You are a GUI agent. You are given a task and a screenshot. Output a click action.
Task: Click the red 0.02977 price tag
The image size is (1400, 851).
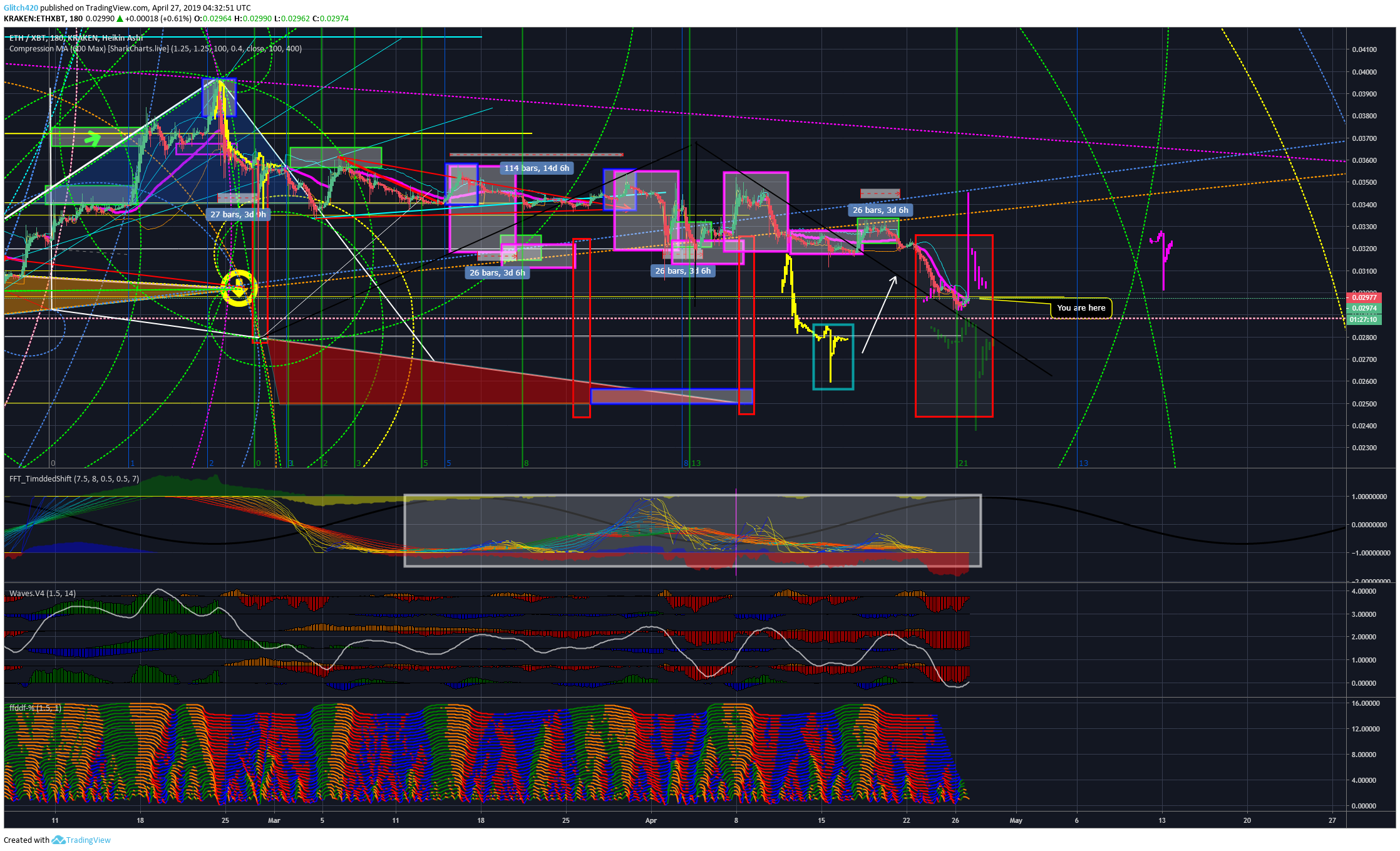pos(1364,298)
